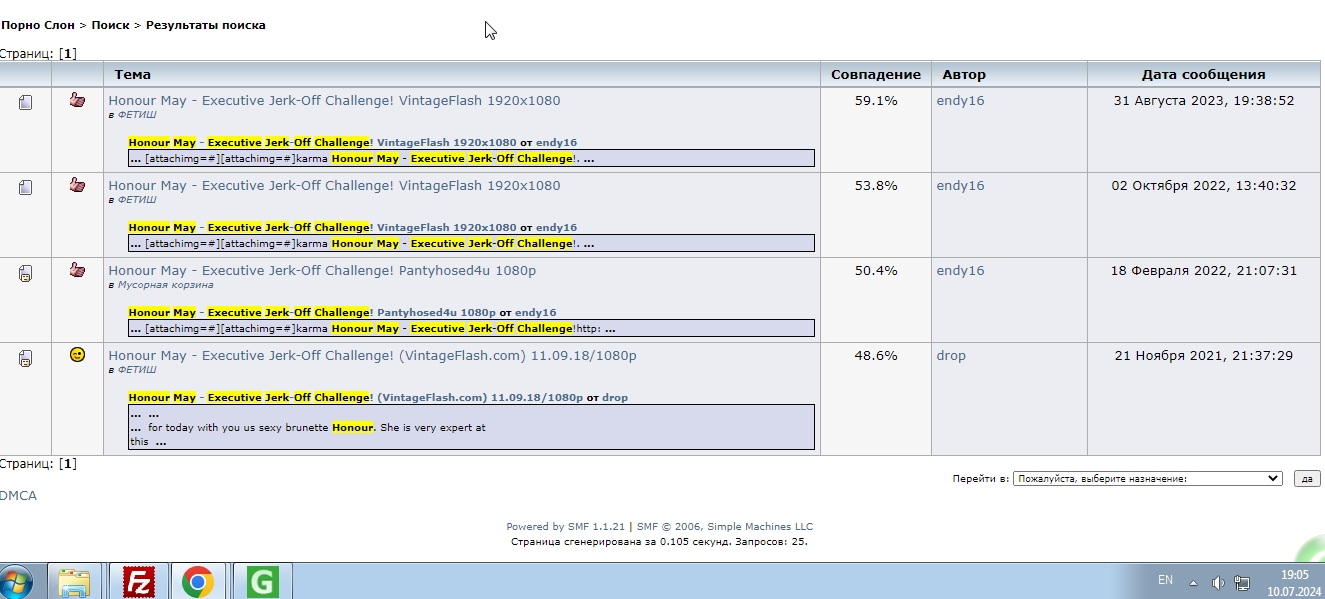Viewport: 1325px width, 599px height.
Task: Click the date '02 Октября 2022, 13:40:32'
Action: (x=1204, y=186)
